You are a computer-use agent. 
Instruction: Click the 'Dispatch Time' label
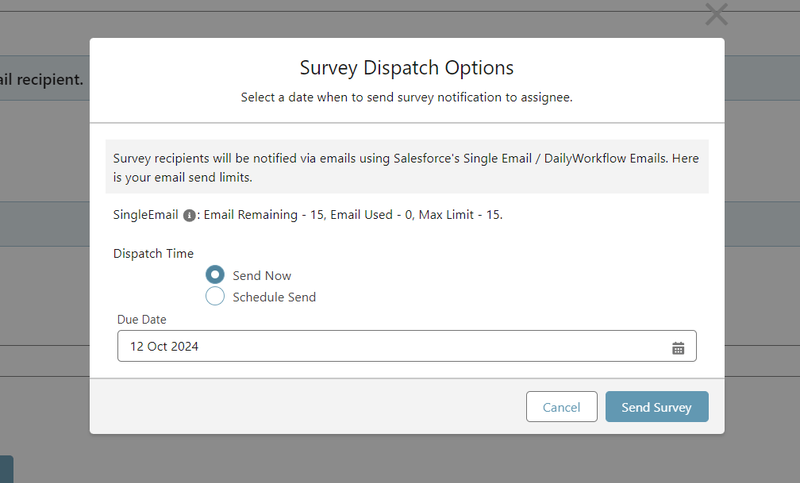click(x=153, y=253)
